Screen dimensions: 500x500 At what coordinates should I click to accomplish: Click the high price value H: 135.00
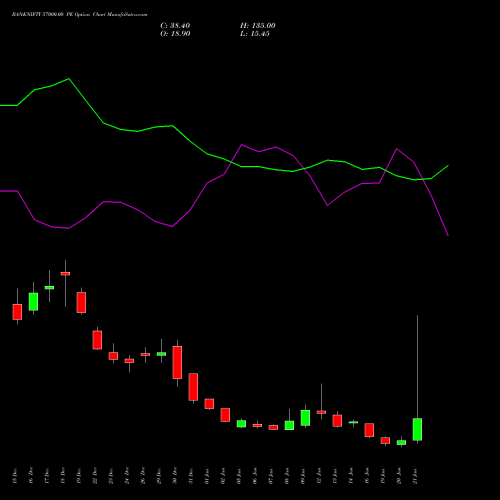[258, 26]
